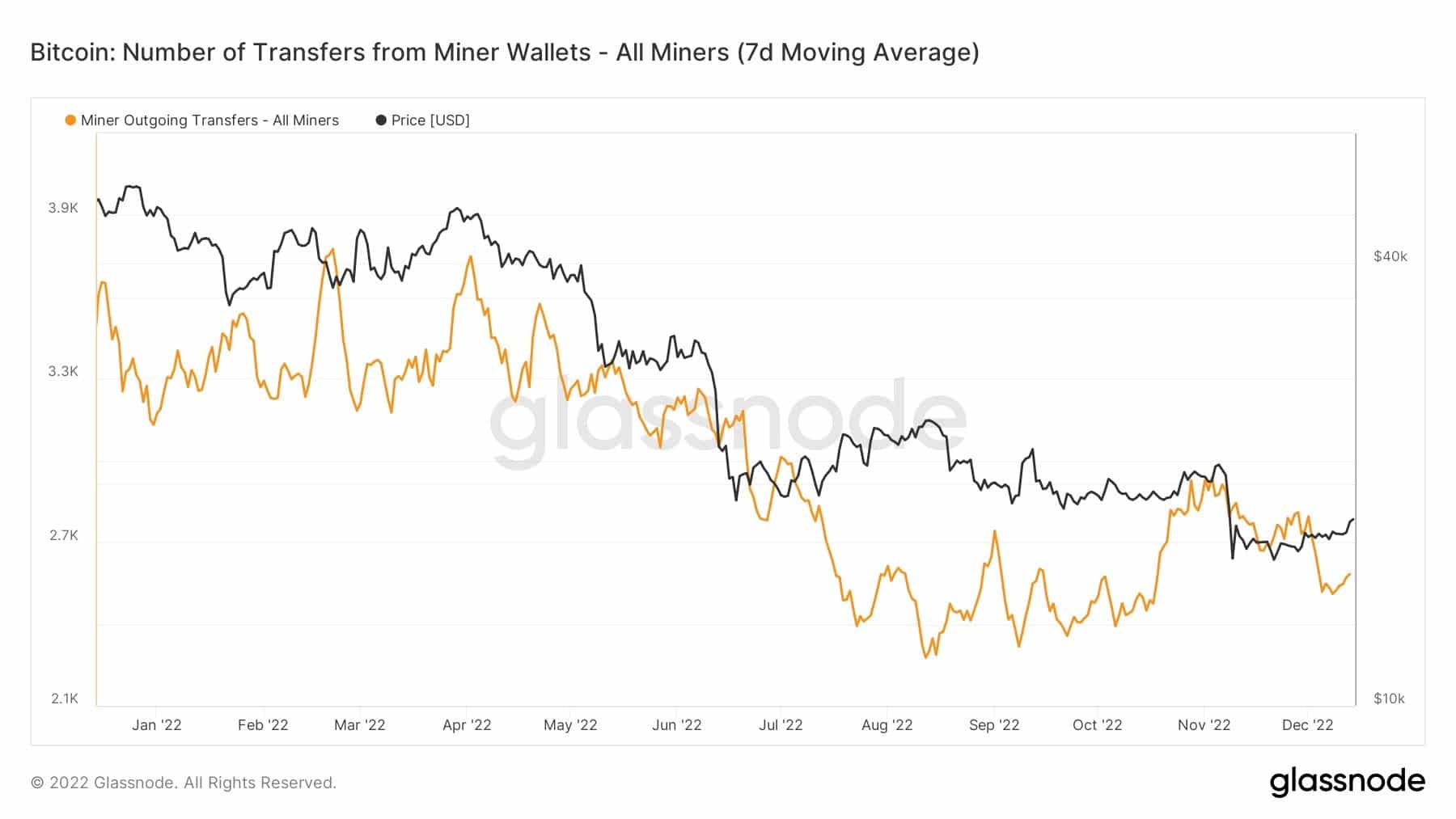This screenshot has width=1456, height=819.
Task: Select the Nov '22 axis label
Action: tap(1204, 725)
